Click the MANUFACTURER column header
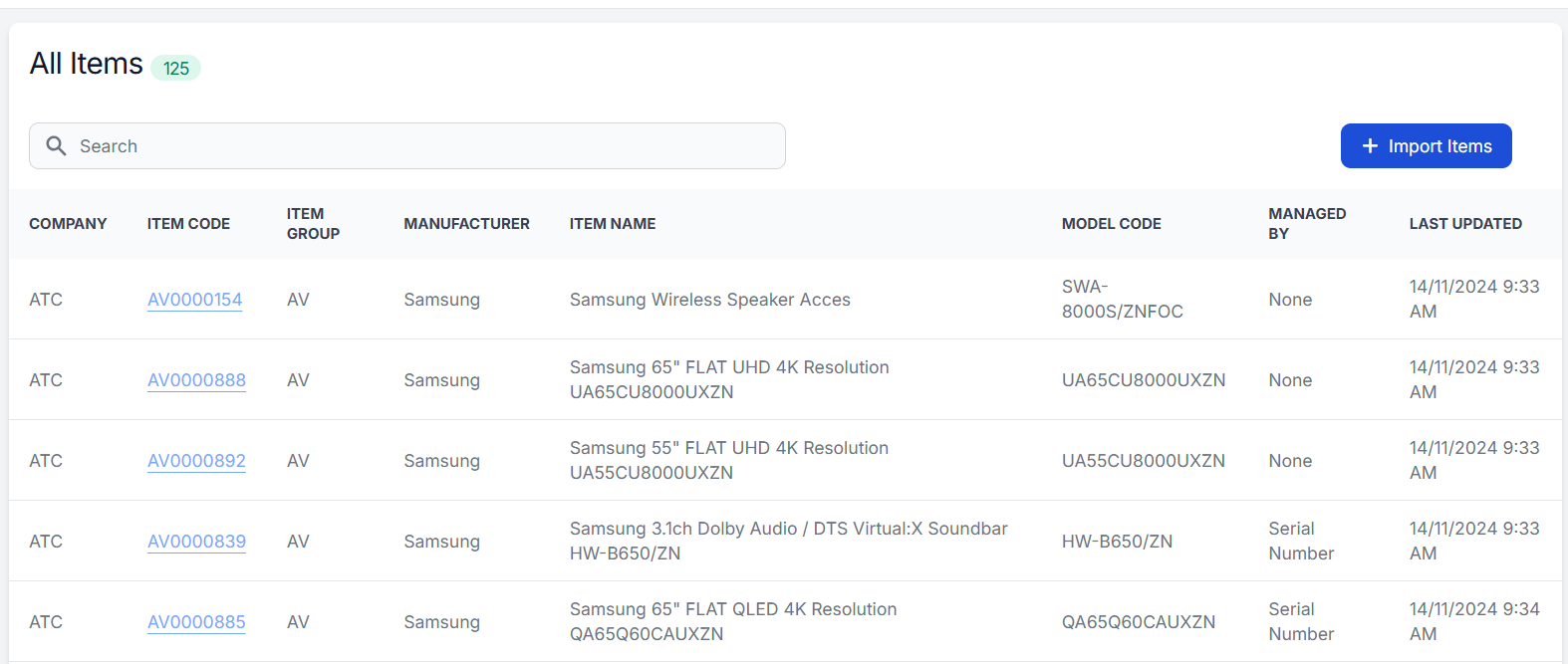Image resolution: width=1568 pixels, height=664 pixels. [x=466, y=224]
